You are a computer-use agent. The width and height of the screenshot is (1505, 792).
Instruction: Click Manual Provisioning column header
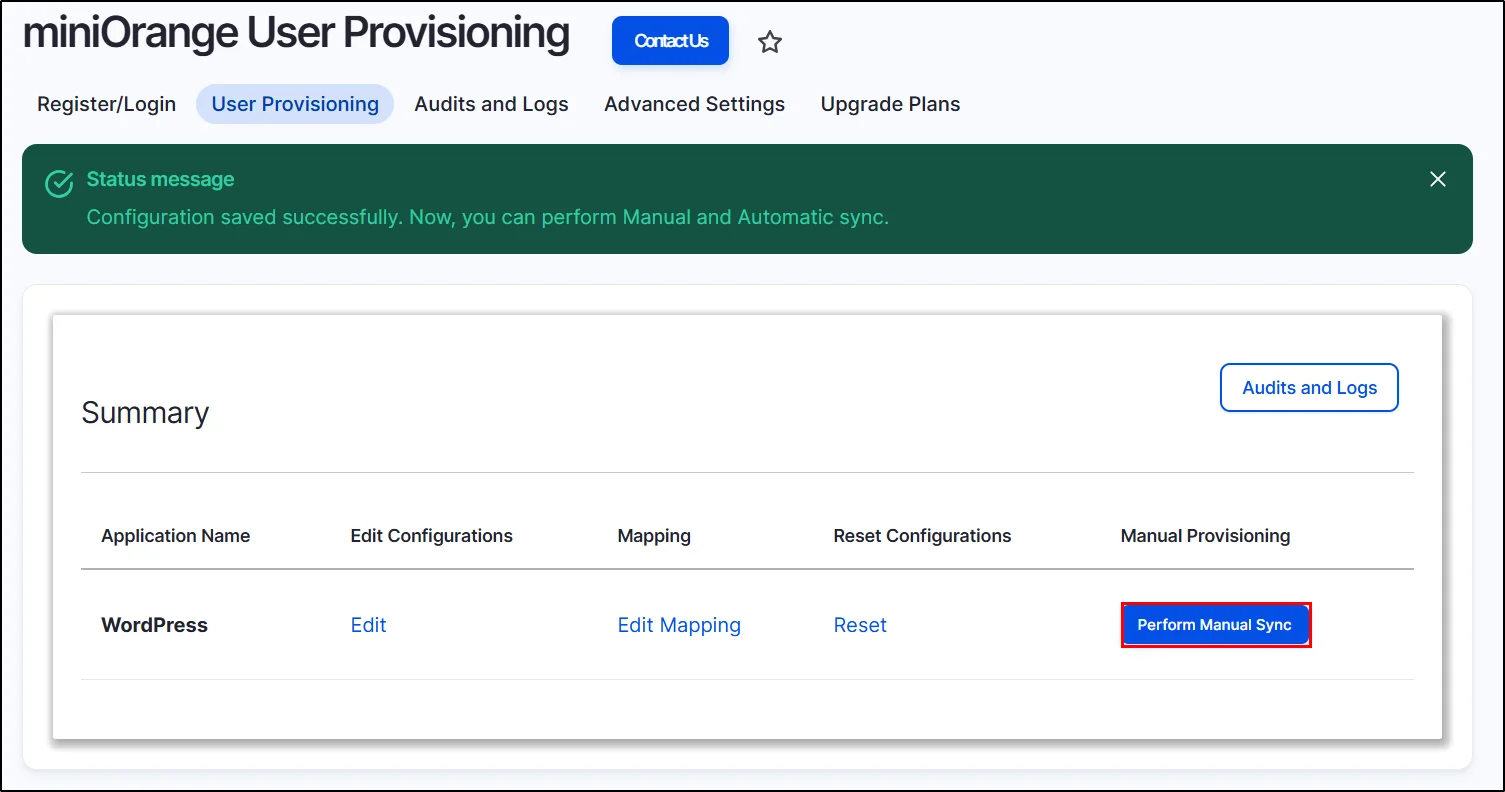click(1205, 536)
